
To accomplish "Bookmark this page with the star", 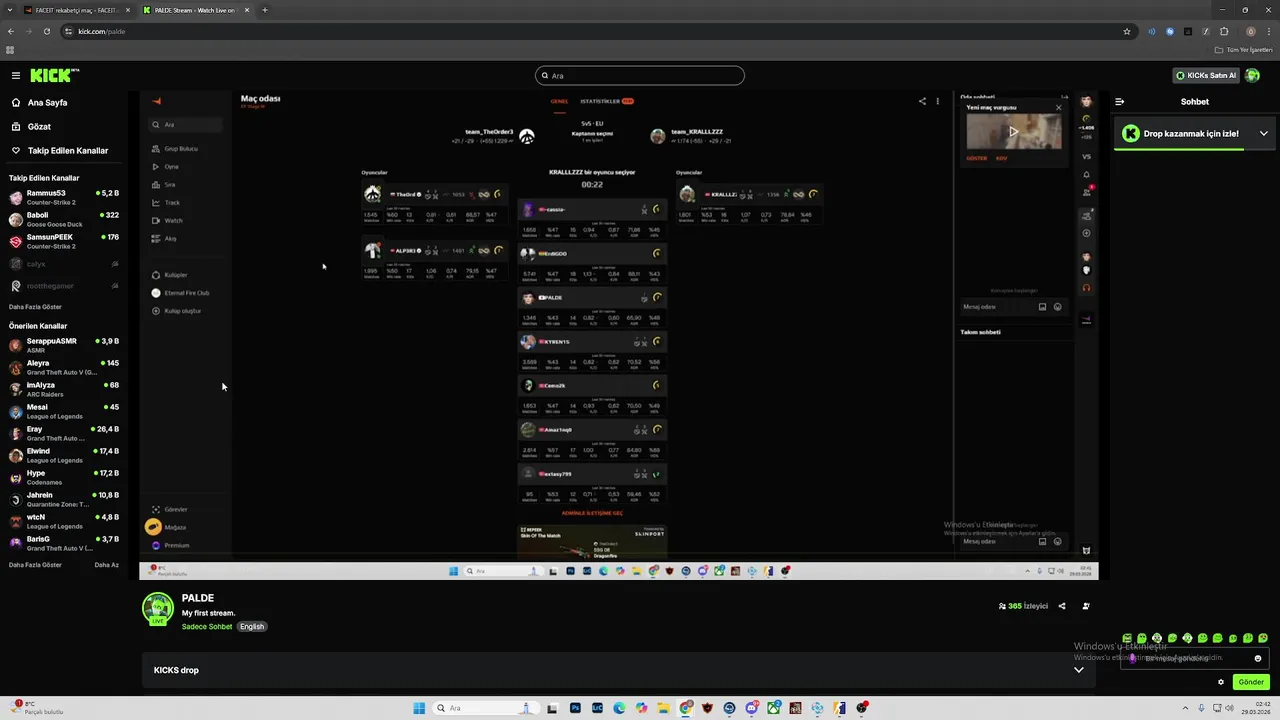I will tap(1127, 31).
